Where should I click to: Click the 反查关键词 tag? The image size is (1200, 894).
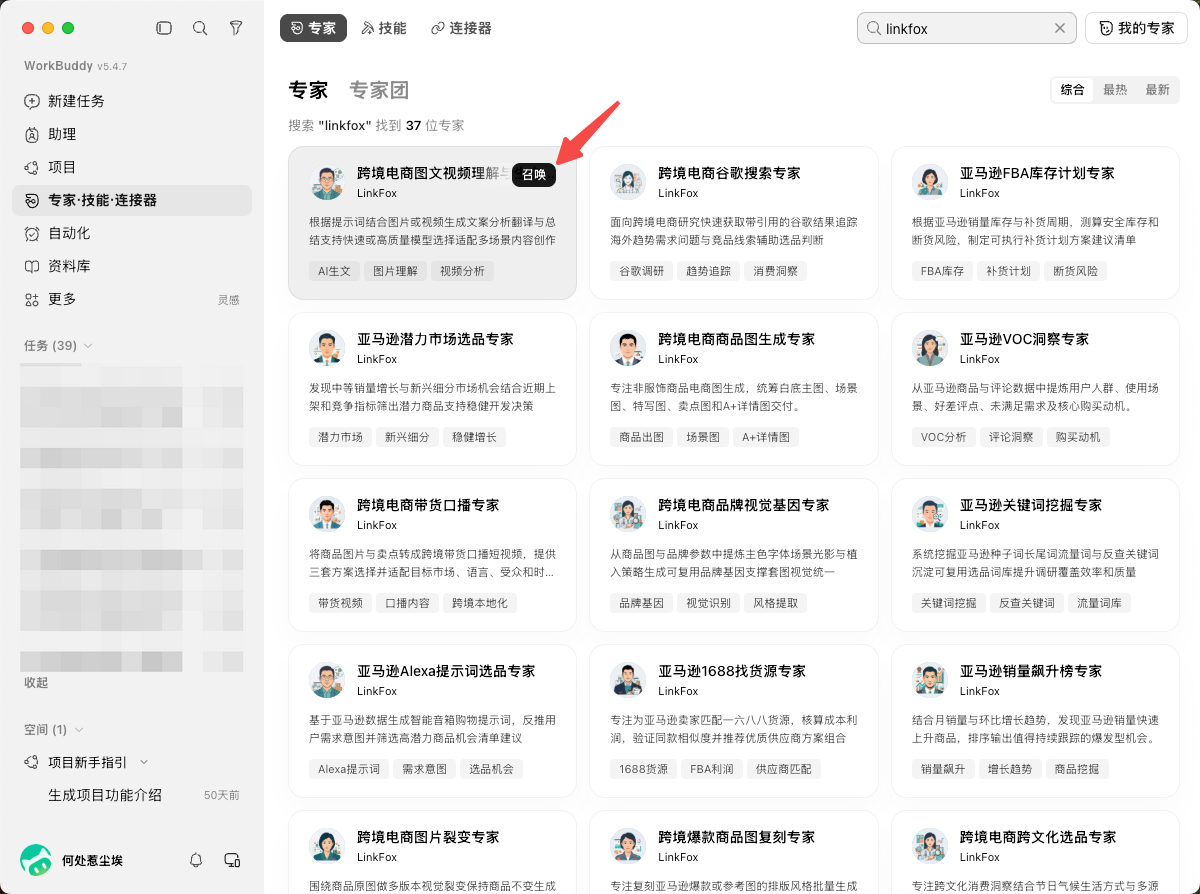pyautogui.click(x=1028, y=603)
